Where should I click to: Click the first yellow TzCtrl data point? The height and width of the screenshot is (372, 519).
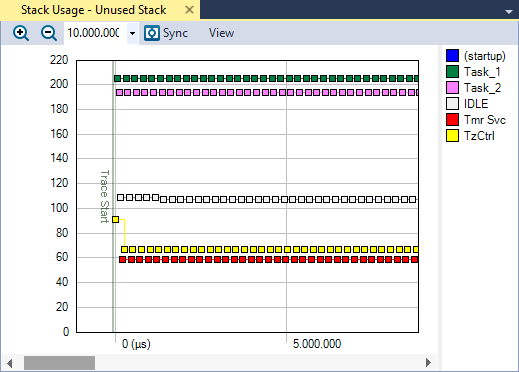(115, 219)
